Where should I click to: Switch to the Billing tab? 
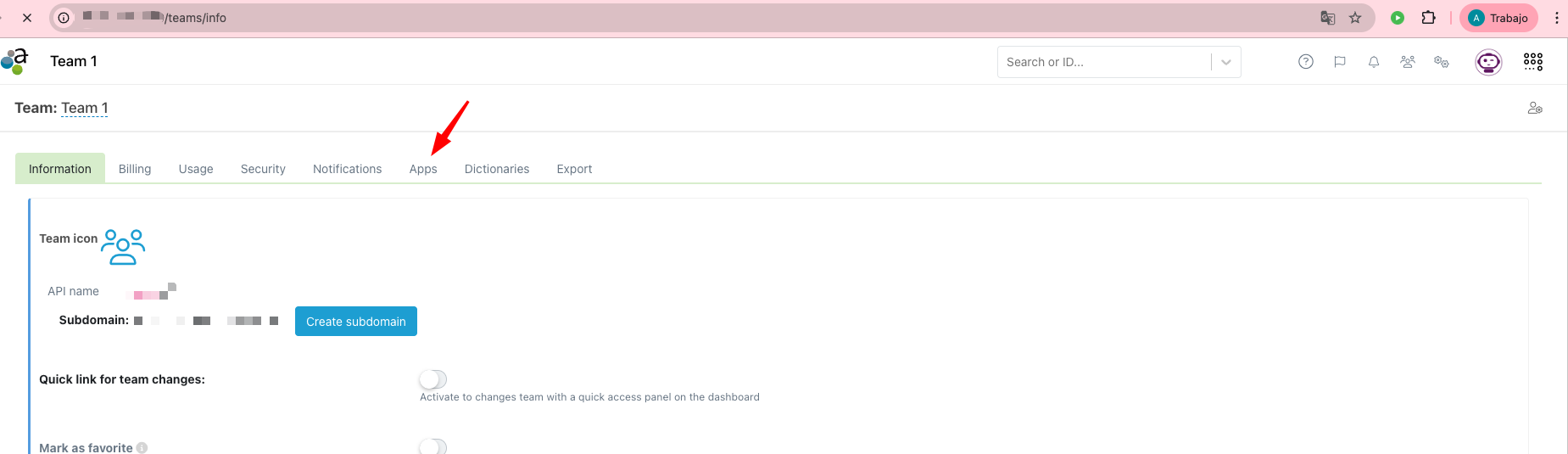(135, 169)
